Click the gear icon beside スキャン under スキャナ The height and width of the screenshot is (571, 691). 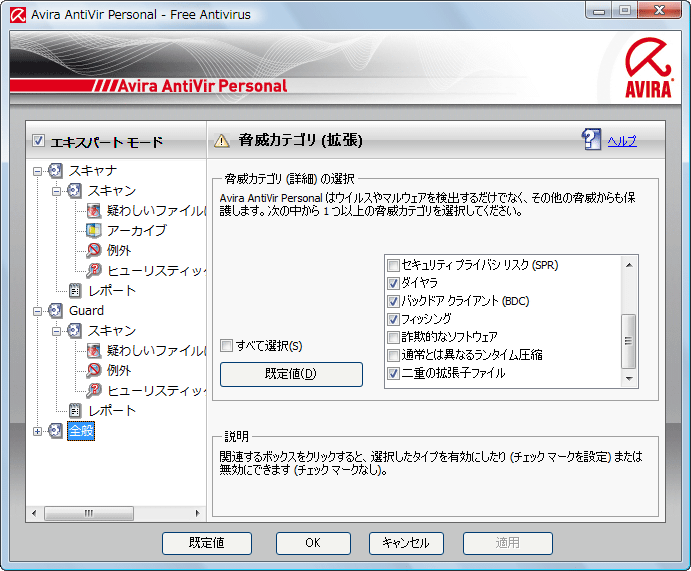pyautogui.click(x=74, y=191)
